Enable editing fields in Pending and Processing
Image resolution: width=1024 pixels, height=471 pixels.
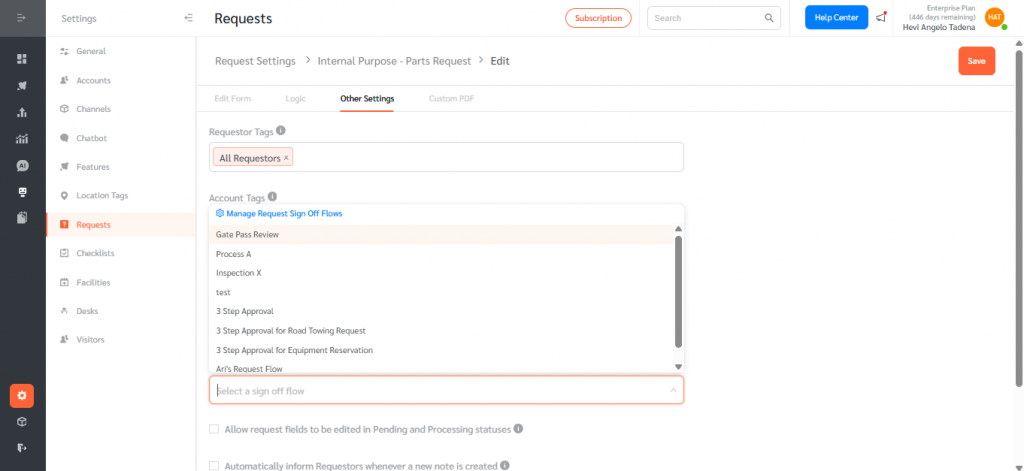click(214, 429)
